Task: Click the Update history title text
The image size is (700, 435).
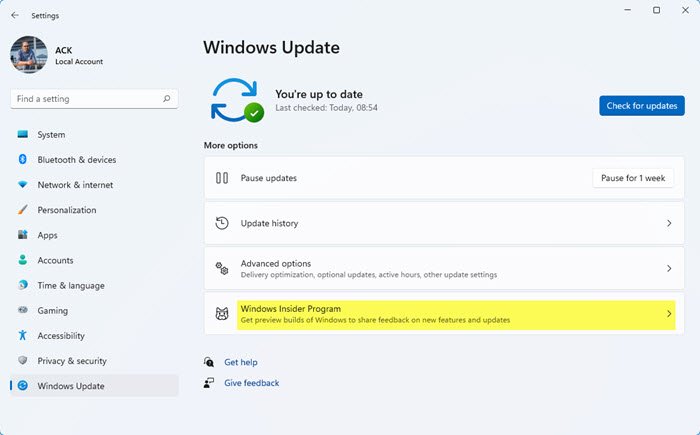Action: pyautogui.click(x=269, y=223)
